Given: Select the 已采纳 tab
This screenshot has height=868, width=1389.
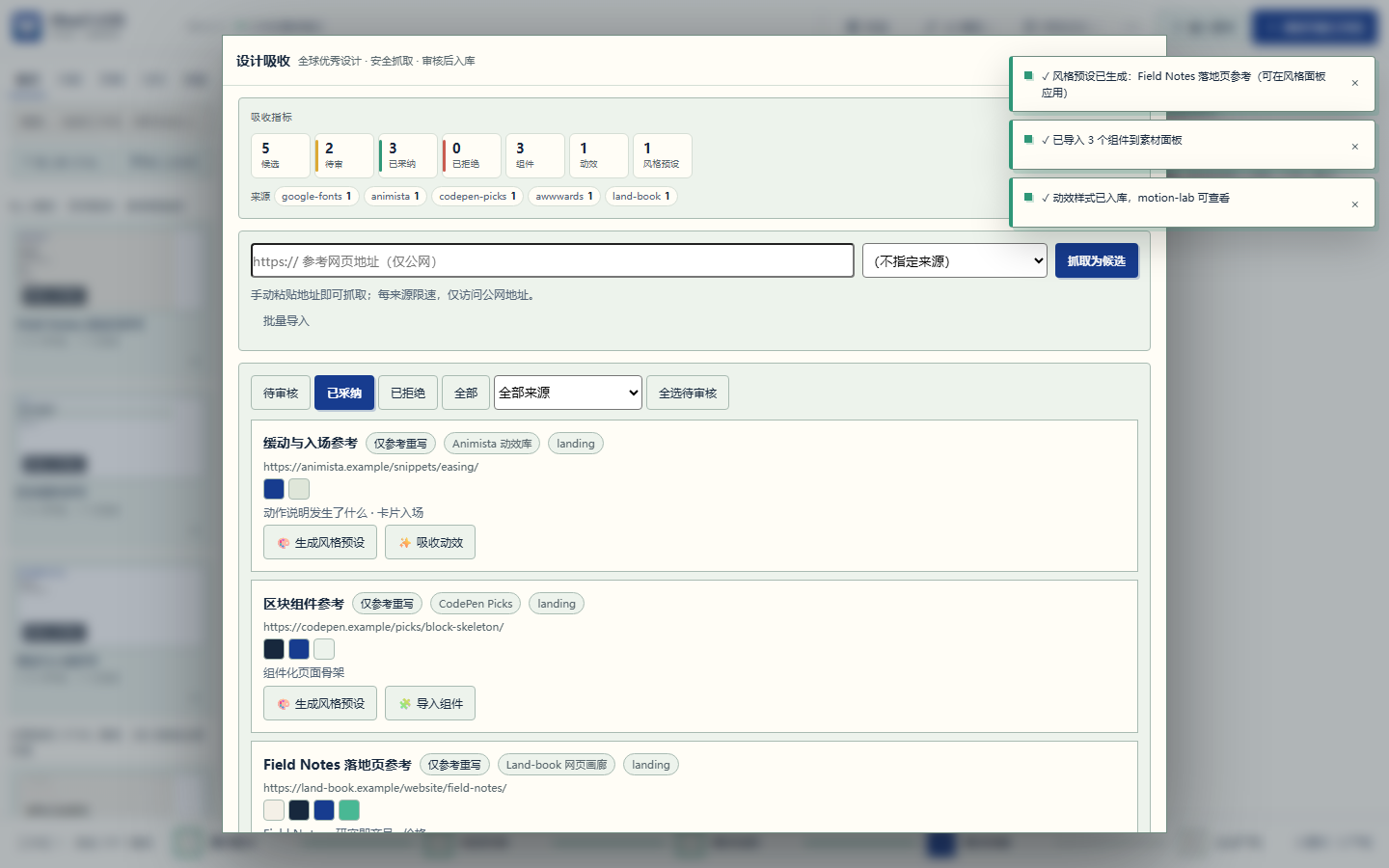Looking at the screenshot, I should click(x=344, y=393).
